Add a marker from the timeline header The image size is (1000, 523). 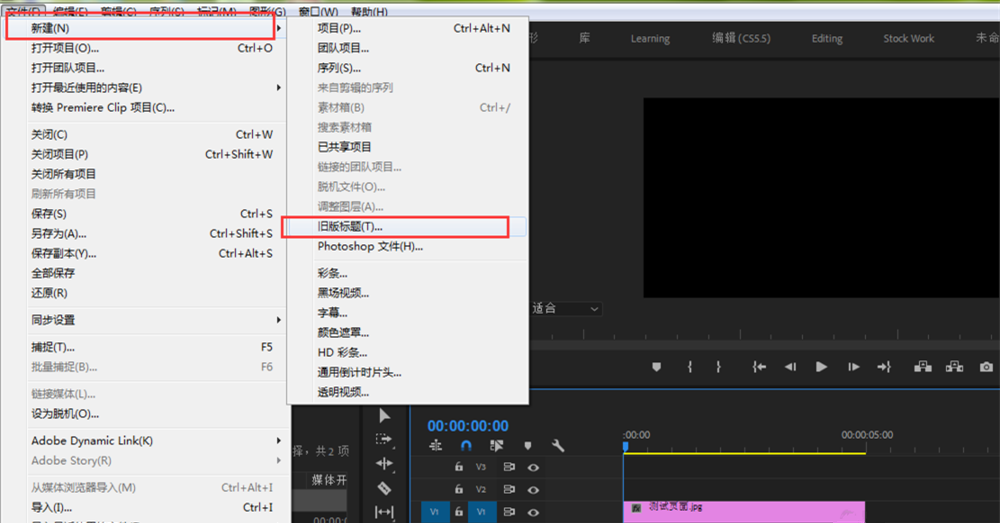(527, 445)
